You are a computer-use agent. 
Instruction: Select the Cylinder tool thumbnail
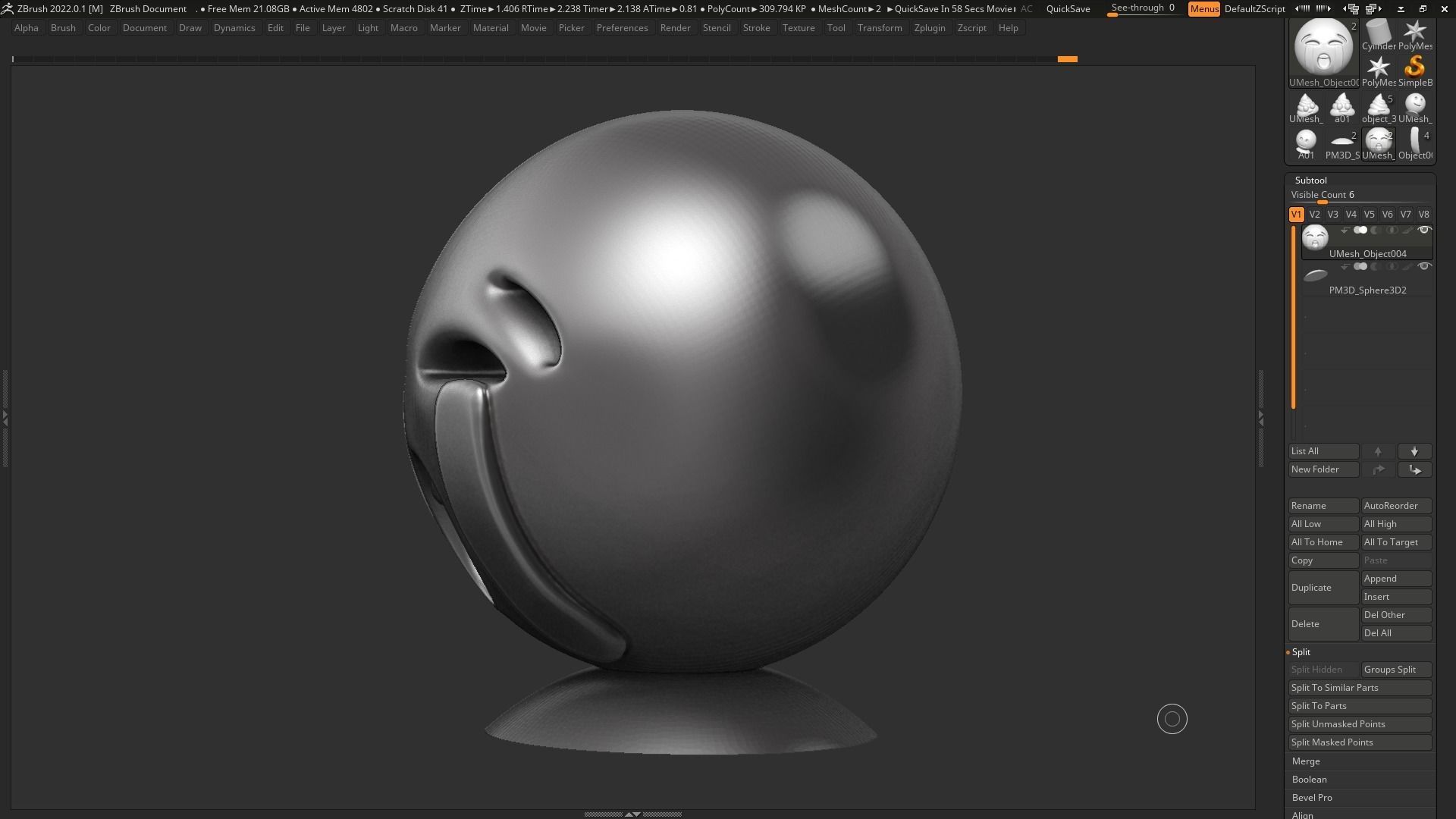pos(1378,35)
